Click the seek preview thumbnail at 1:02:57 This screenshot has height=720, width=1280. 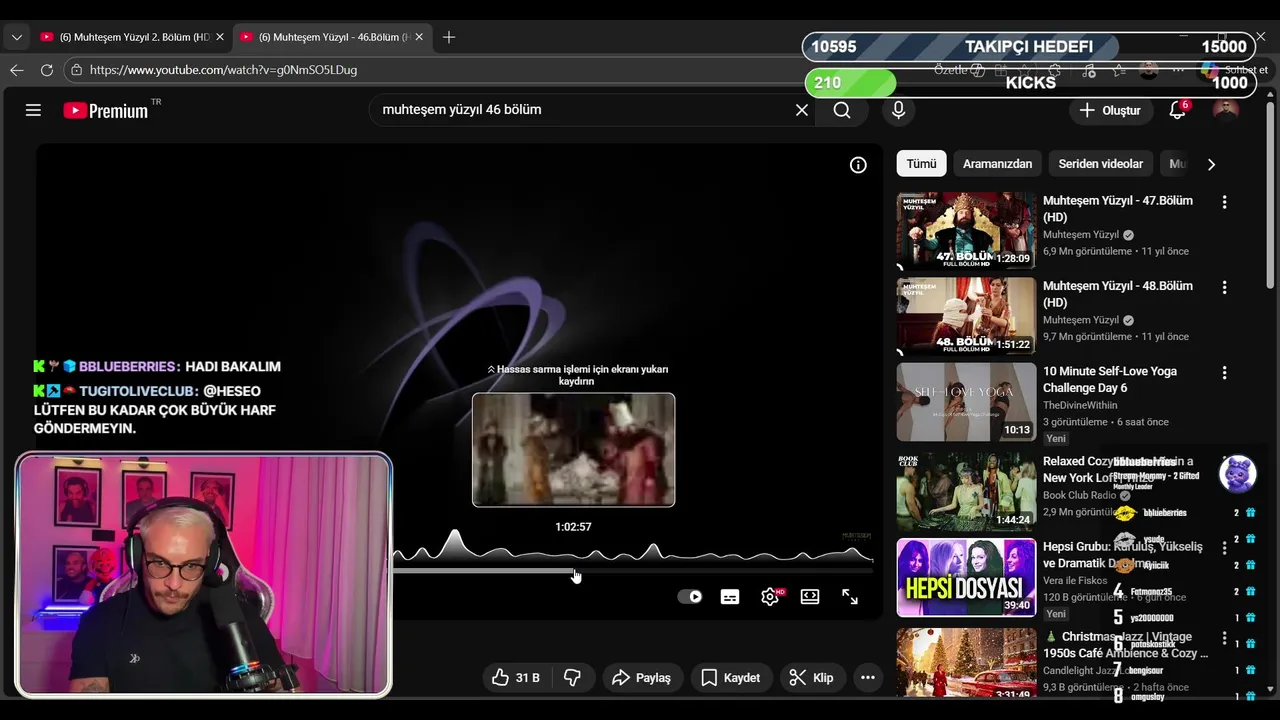point(573,450)
